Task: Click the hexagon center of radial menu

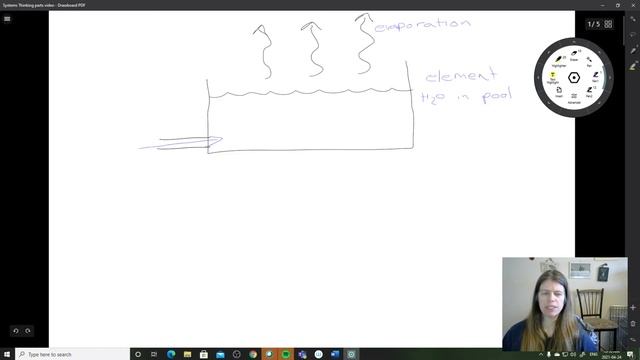Action: click(574, 78)
